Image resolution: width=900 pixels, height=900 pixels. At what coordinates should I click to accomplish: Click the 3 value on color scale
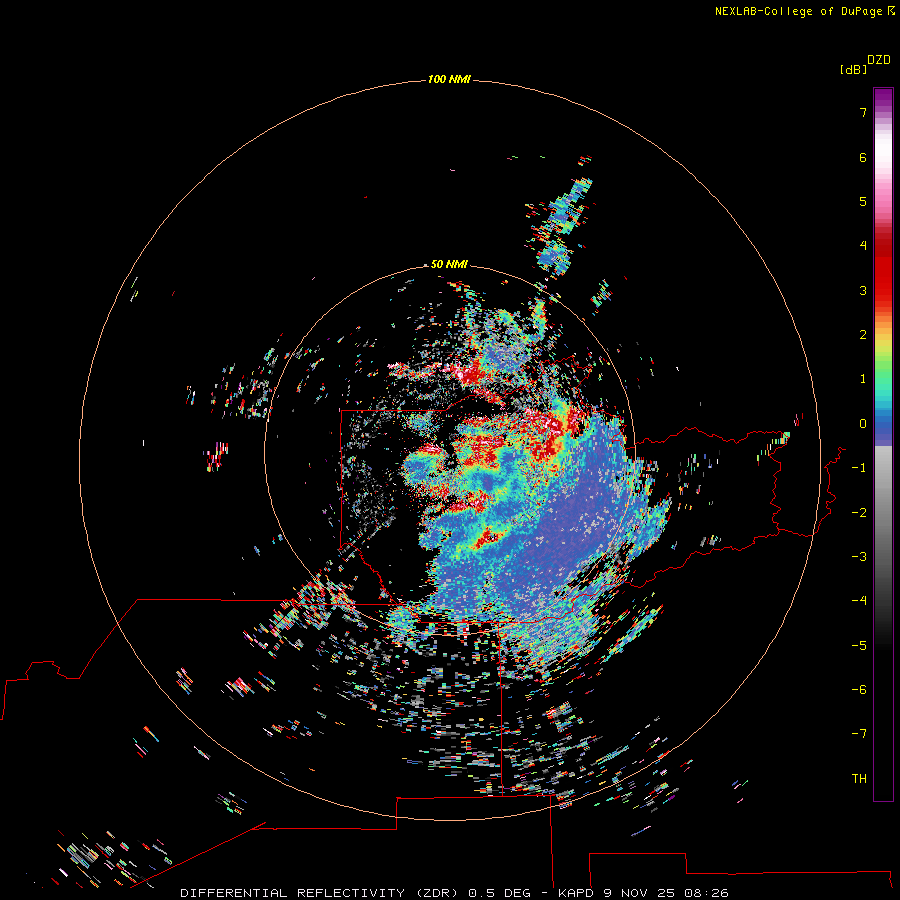(x=863, y=290)
